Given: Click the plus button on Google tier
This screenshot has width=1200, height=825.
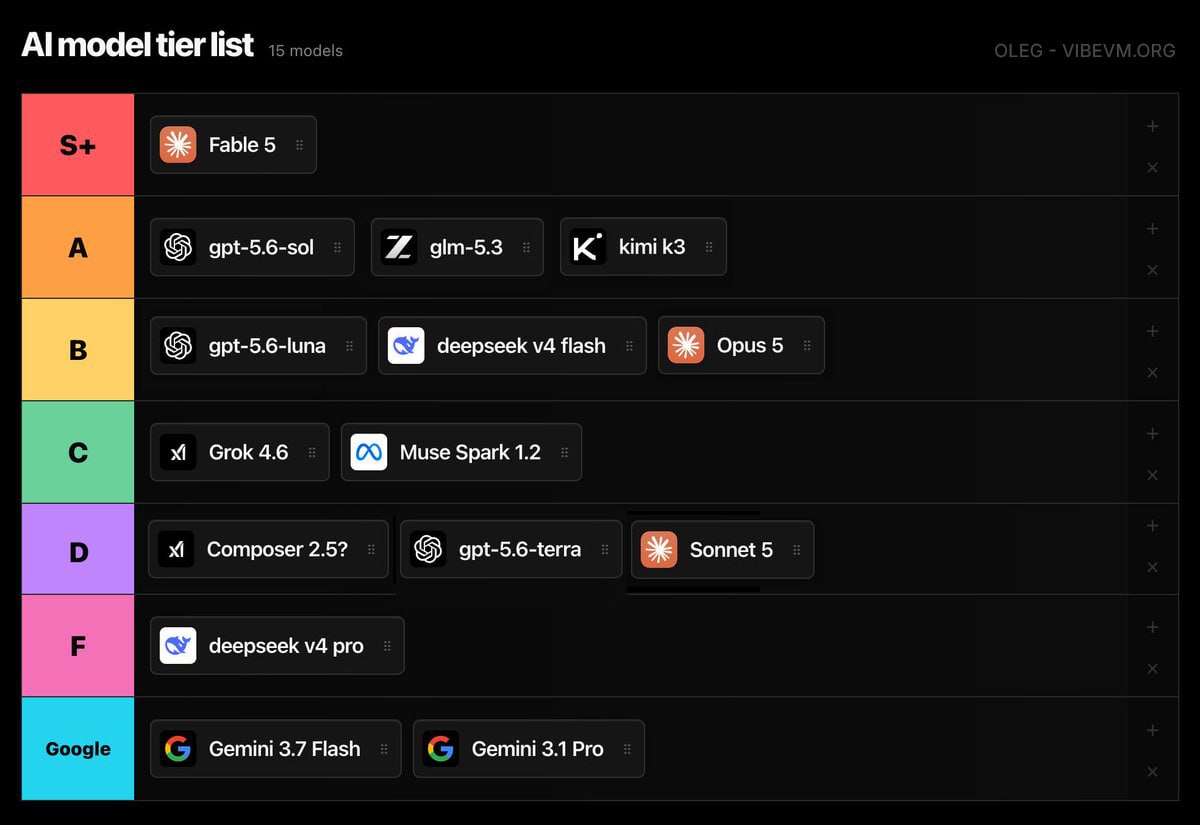Looking at the screenshot, I should point(1152,730).
